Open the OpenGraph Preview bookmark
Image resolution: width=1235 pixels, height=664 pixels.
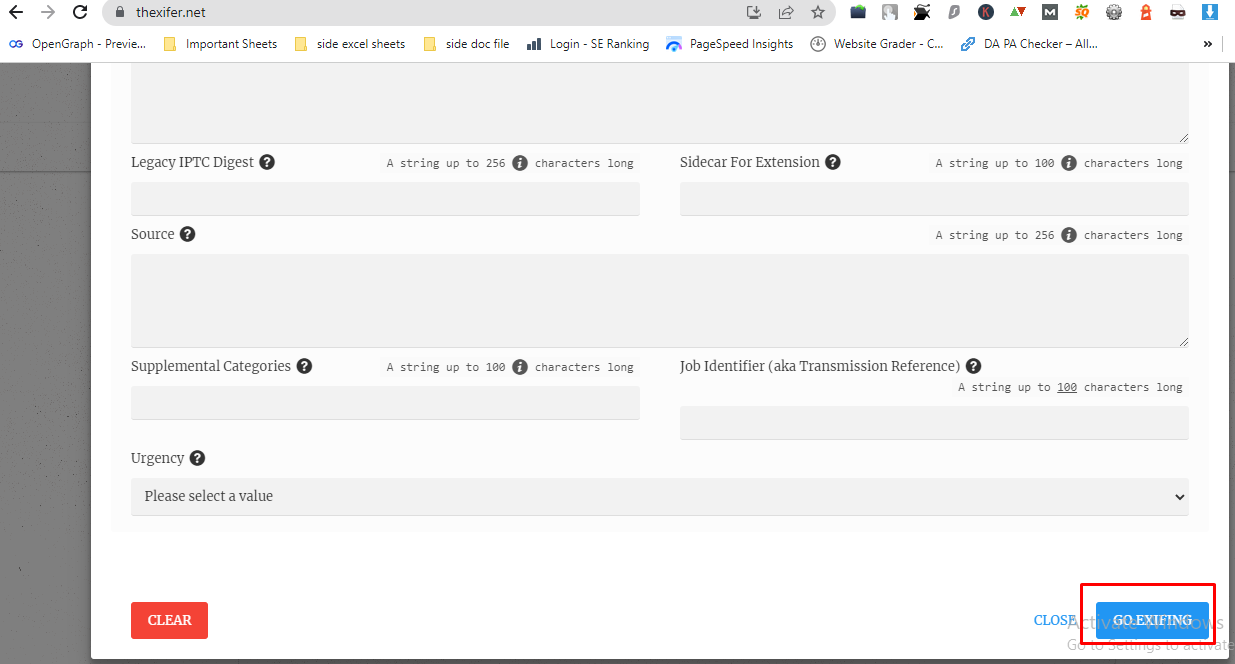click(x=77, y=44)
